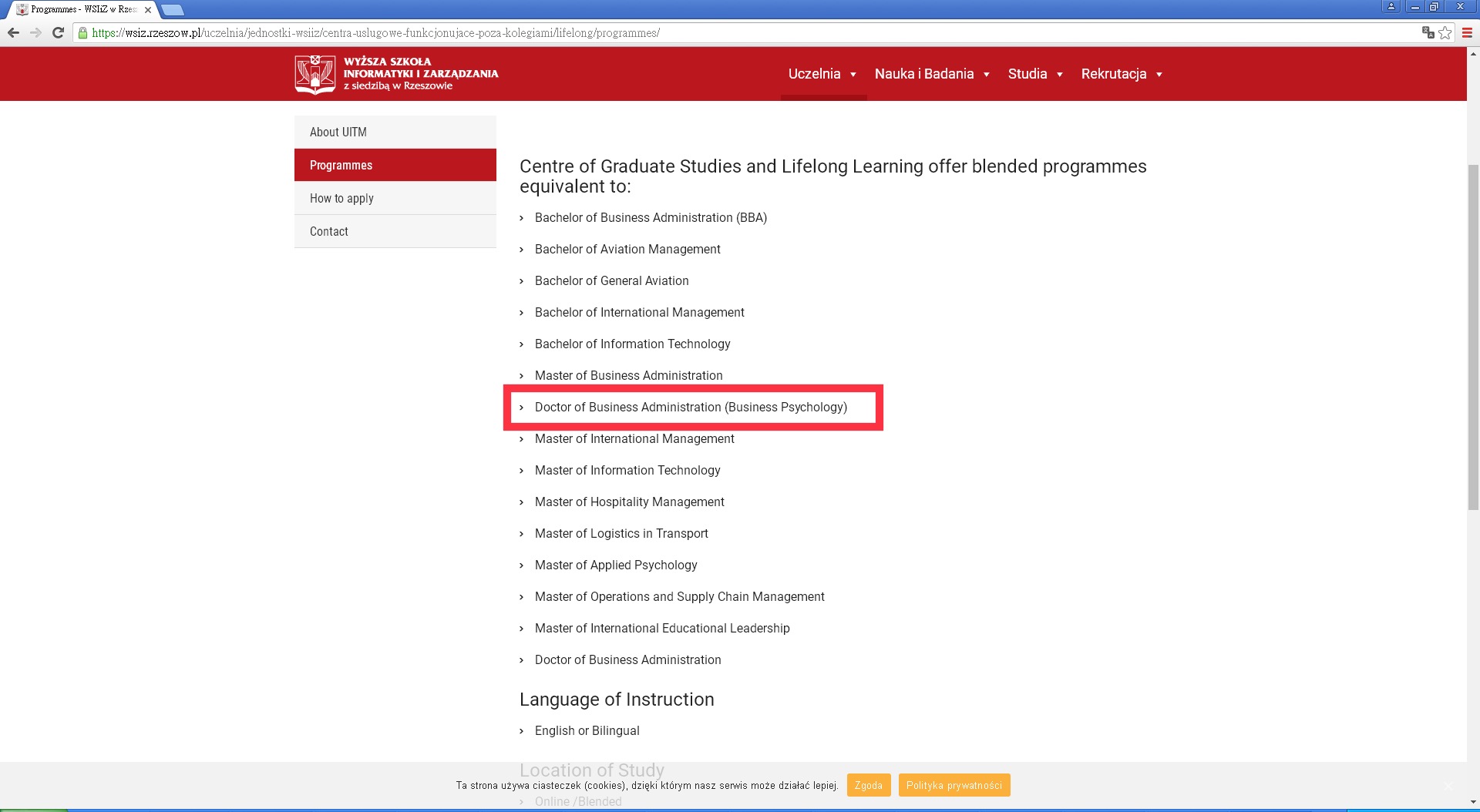This screenshot has width=1480, height=812.
Task: Reload the page with refresh icon
Action: pos(58,32)
